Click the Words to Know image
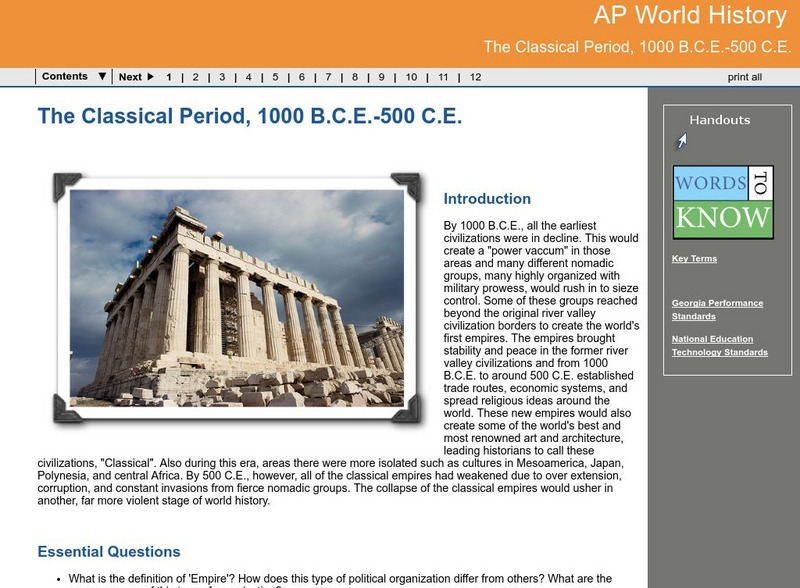Image resolution: width=800 pixels, height=588 pixels. [x=723, y=202]
